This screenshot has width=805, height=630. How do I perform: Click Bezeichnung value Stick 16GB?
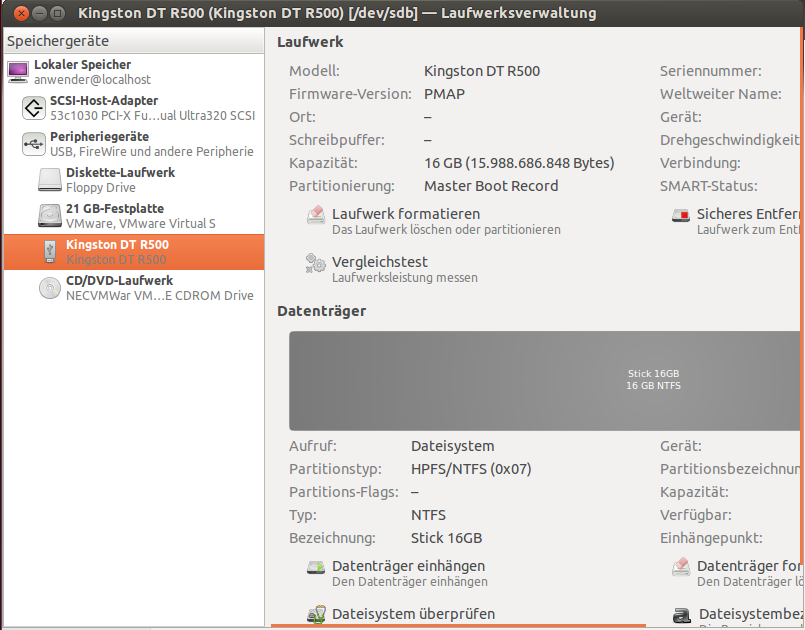tap(446, 538)
